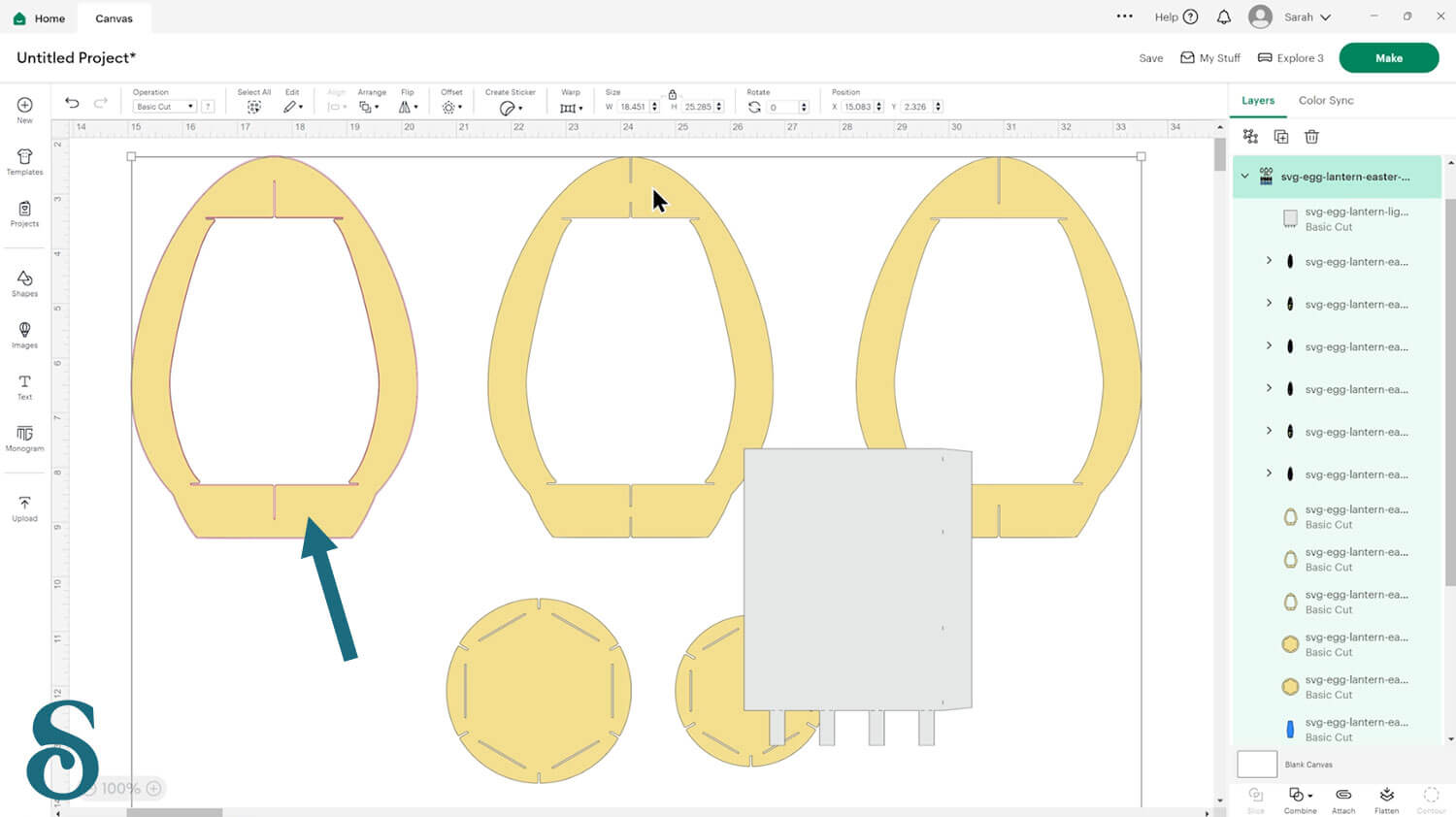This screenshot has height=817, width=1456.
Task: Click the color box beside Basic Cut
Action: [x=208, y=107]
